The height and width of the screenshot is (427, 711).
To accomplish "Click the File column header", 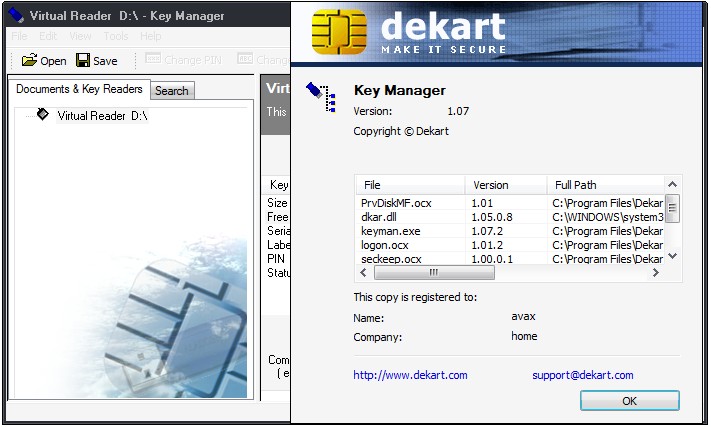I will (410, 185).
